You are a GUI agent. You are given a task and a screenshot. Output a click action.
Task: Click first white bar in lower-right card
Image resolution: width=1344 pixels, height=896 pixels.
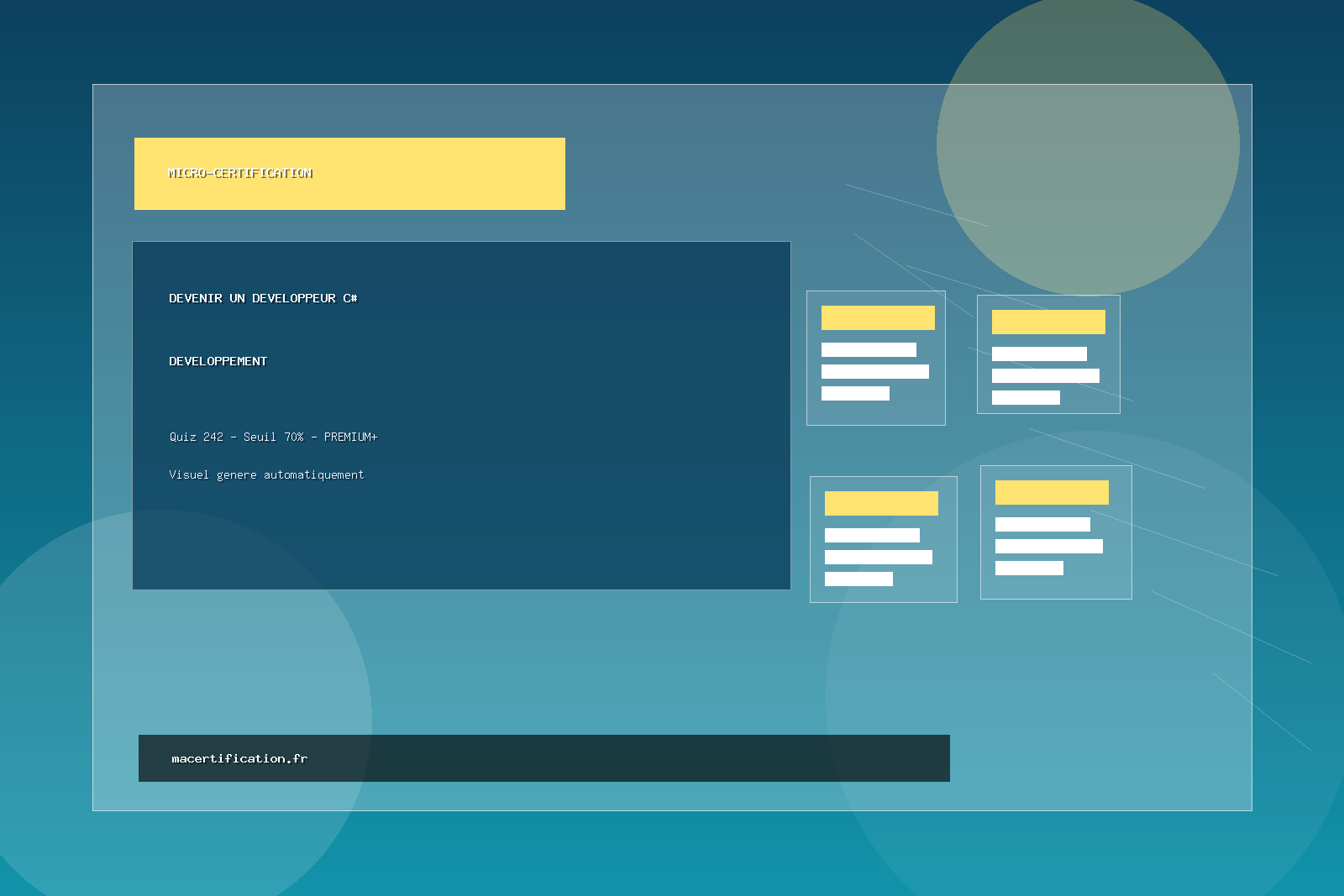tap(1042, 524)
